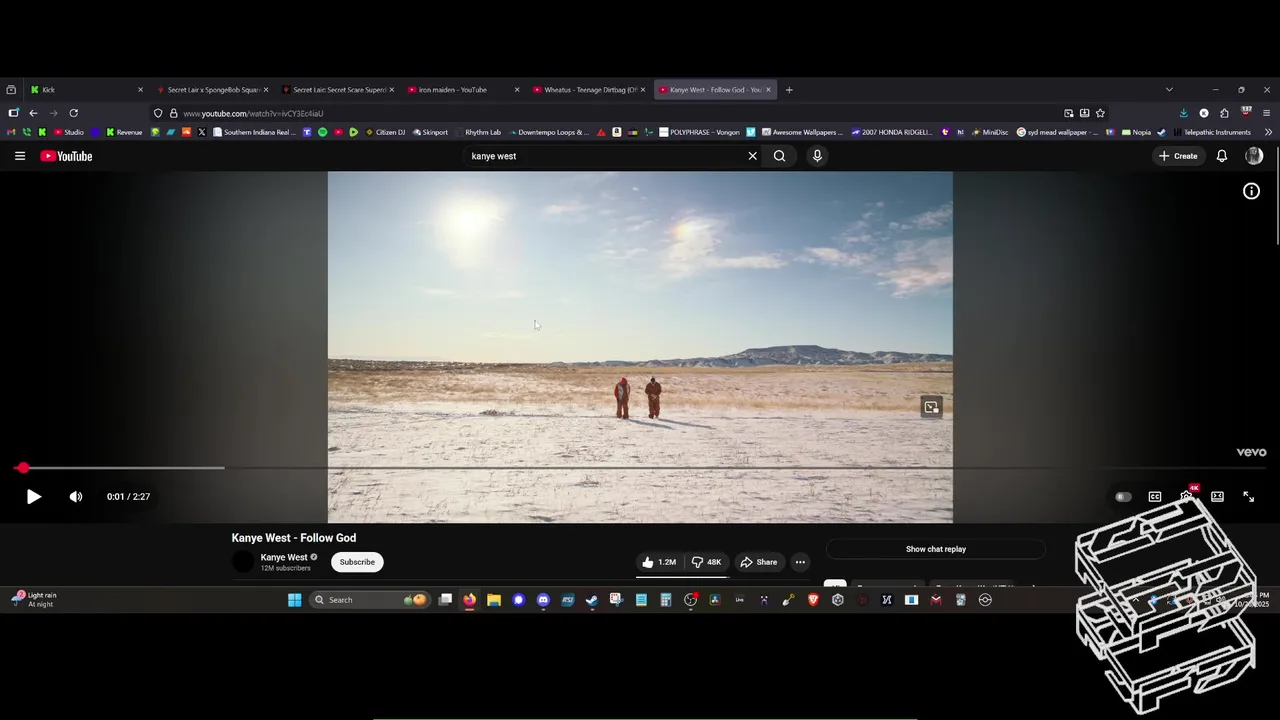Open the POLYPHRASE – Vongon bookmark
The image size is (1280, 720).
(x=698, y=132)
